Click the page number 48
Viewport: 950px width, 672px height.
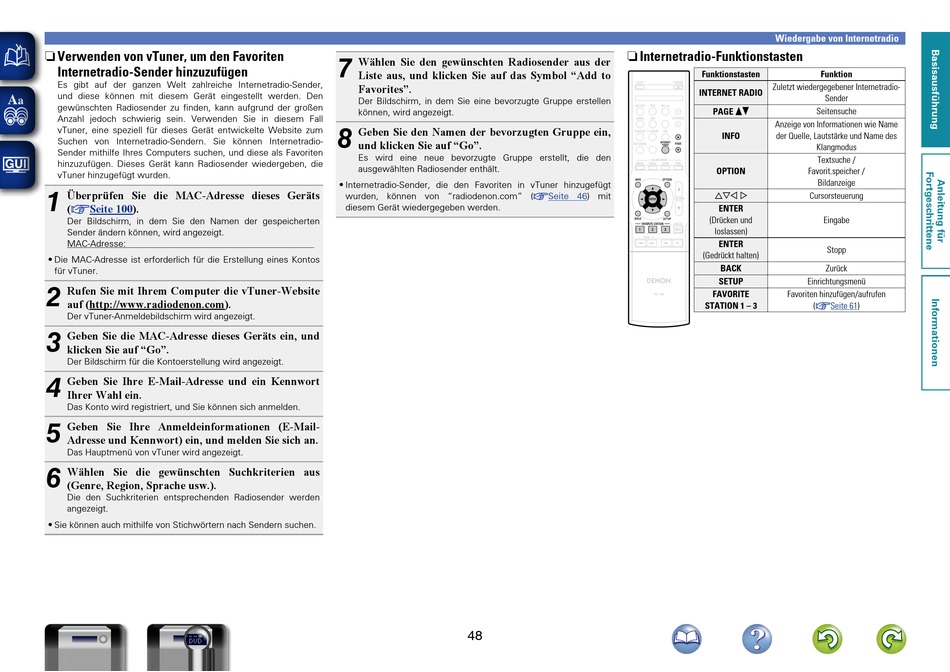(475, 636)
